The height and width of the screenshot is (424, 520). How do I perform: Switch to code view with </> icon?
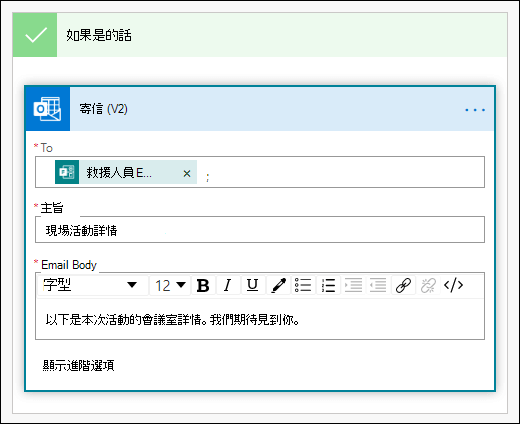pos(453,285)
